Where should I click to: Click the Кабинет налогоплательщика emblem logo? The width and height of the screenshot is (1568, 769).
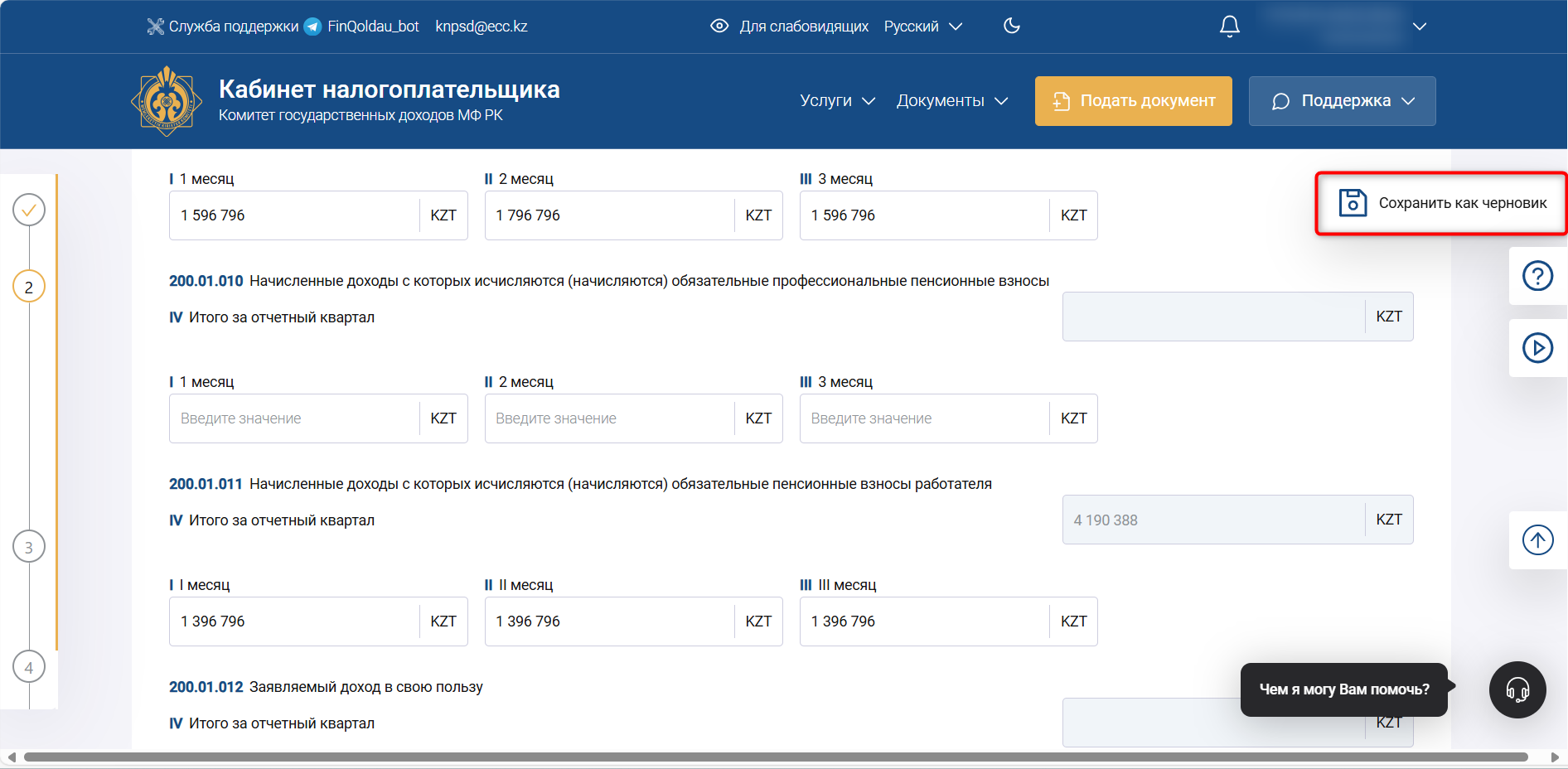pos(167,101)
